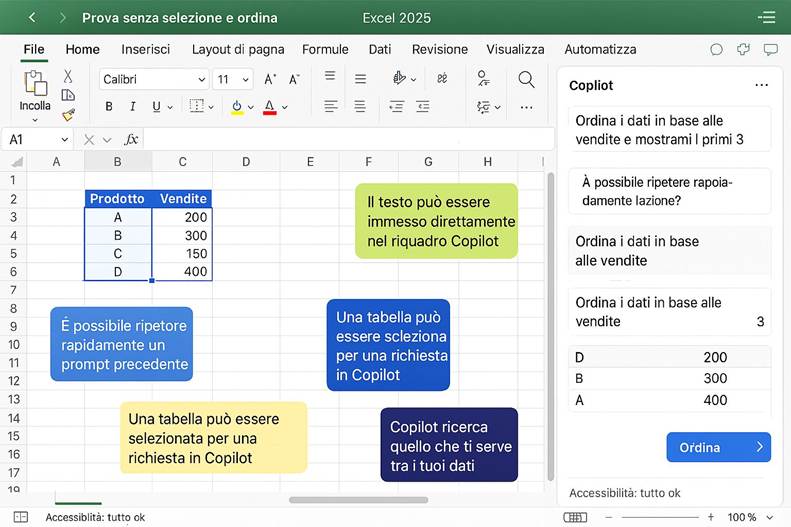Click the back arrow in title bar
This screenshot has width=791, height=527.
click(32, 18)
